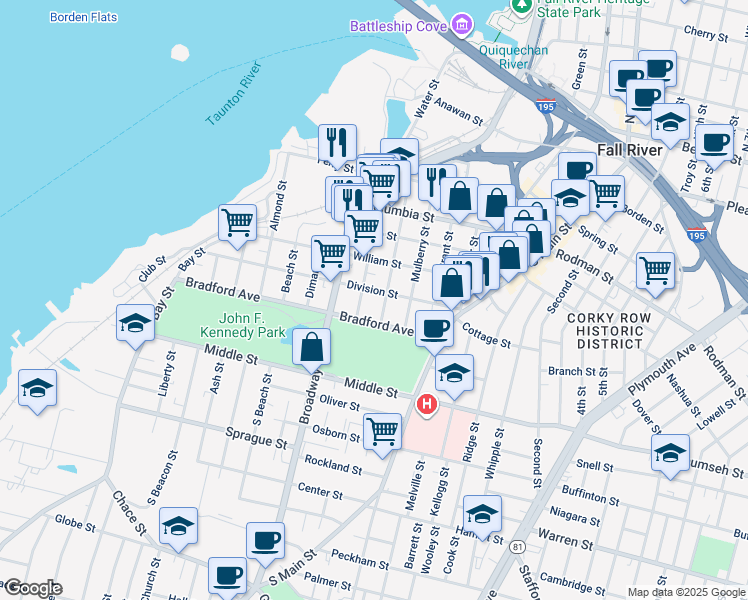Open school marker between Globe St and Chace St
This screenshot has height=600, width=748.
(x=178, y=527)
